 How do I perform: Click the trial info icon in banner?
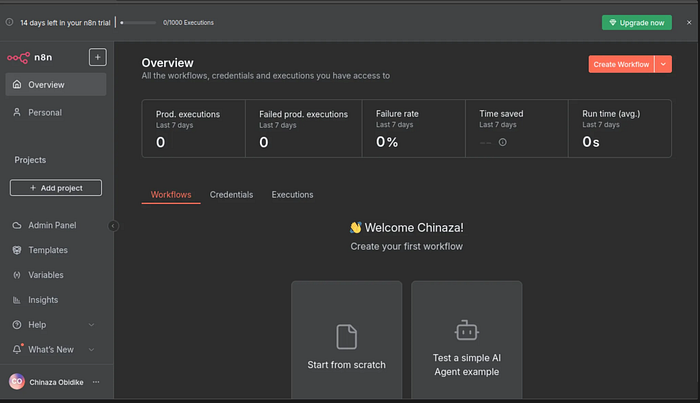[9, 22]
